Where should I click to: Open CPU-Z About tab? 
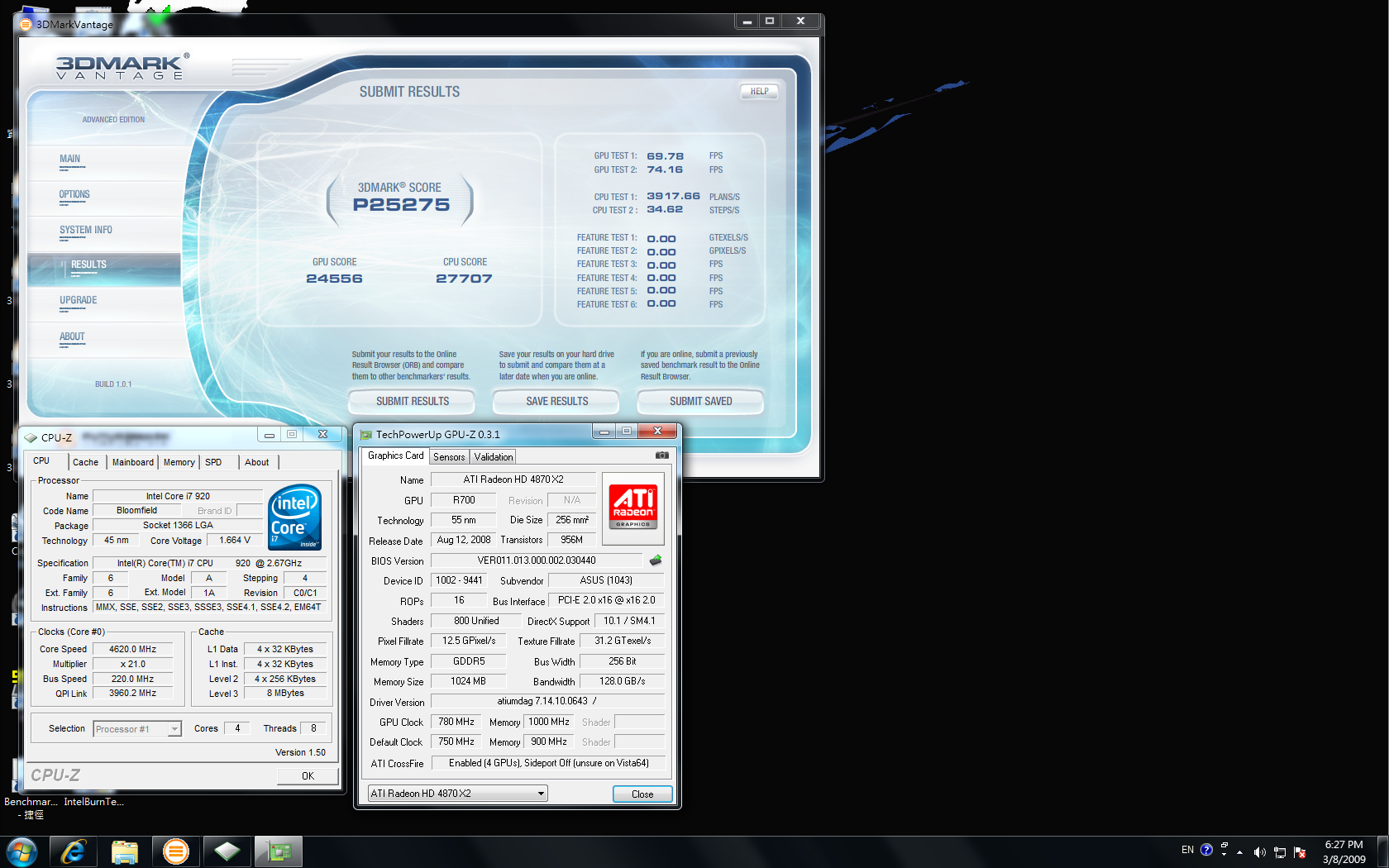click(x=256, y=463)
